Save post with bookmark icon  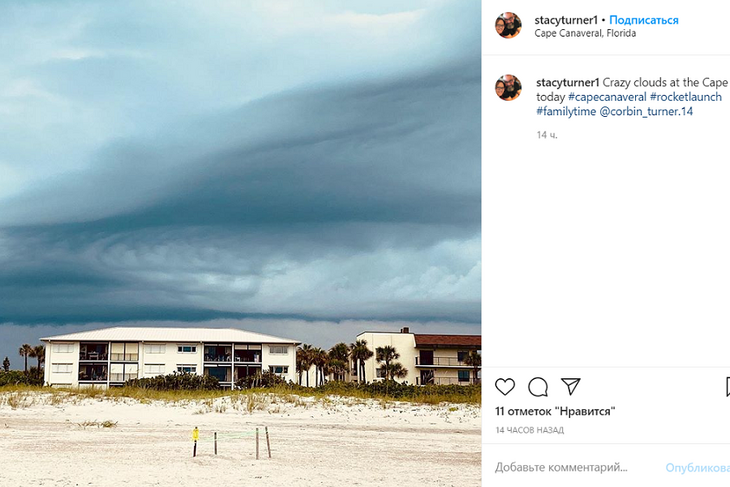[x=728, y=387]
